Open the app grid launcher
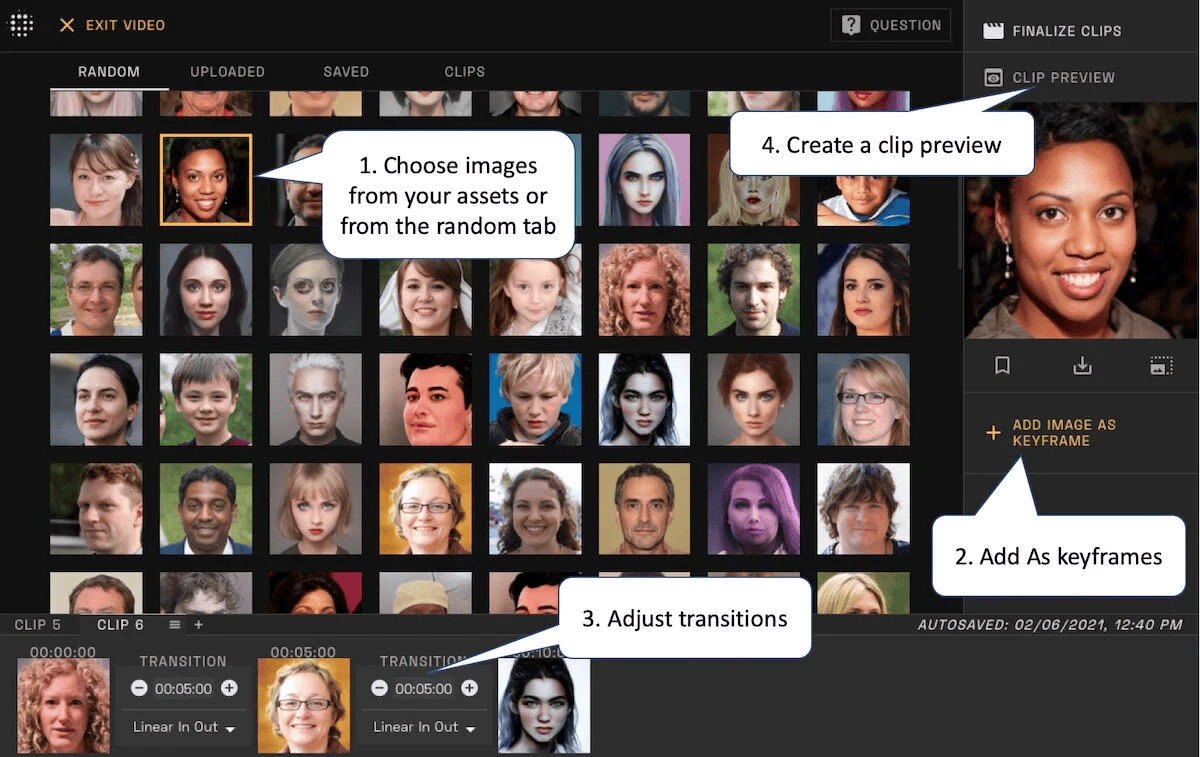The height and width of the screenshot is (757, 1200). pyautogui.click(x=21, y=25)
